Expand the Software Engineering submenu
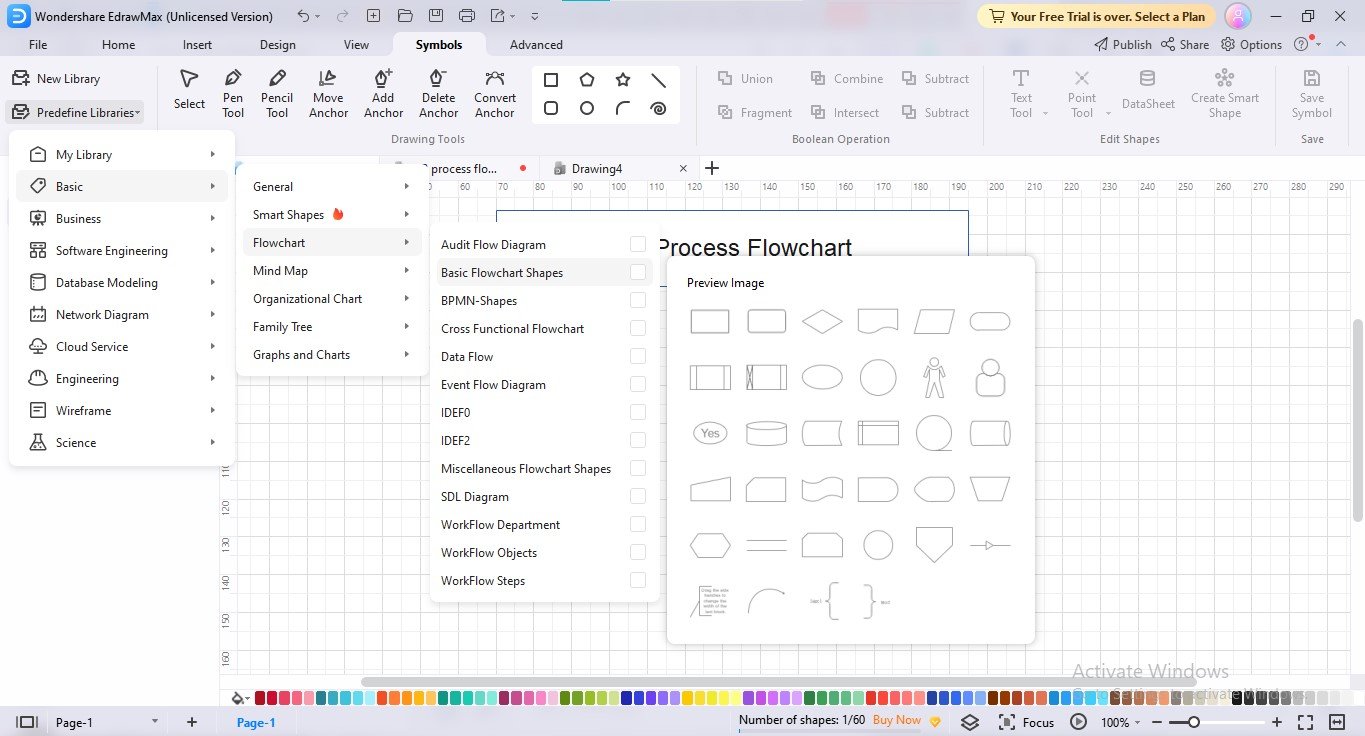The width and height of the screenshot is (1365, 736). coord(122,250)
